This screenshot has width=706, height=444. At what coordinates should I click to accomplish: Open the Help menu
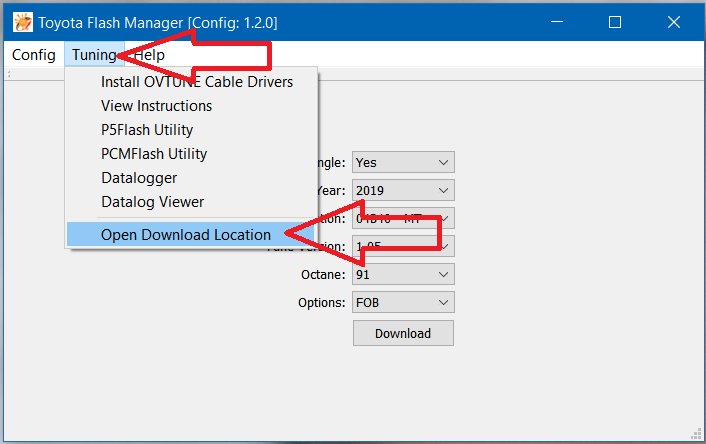point(149,54)
